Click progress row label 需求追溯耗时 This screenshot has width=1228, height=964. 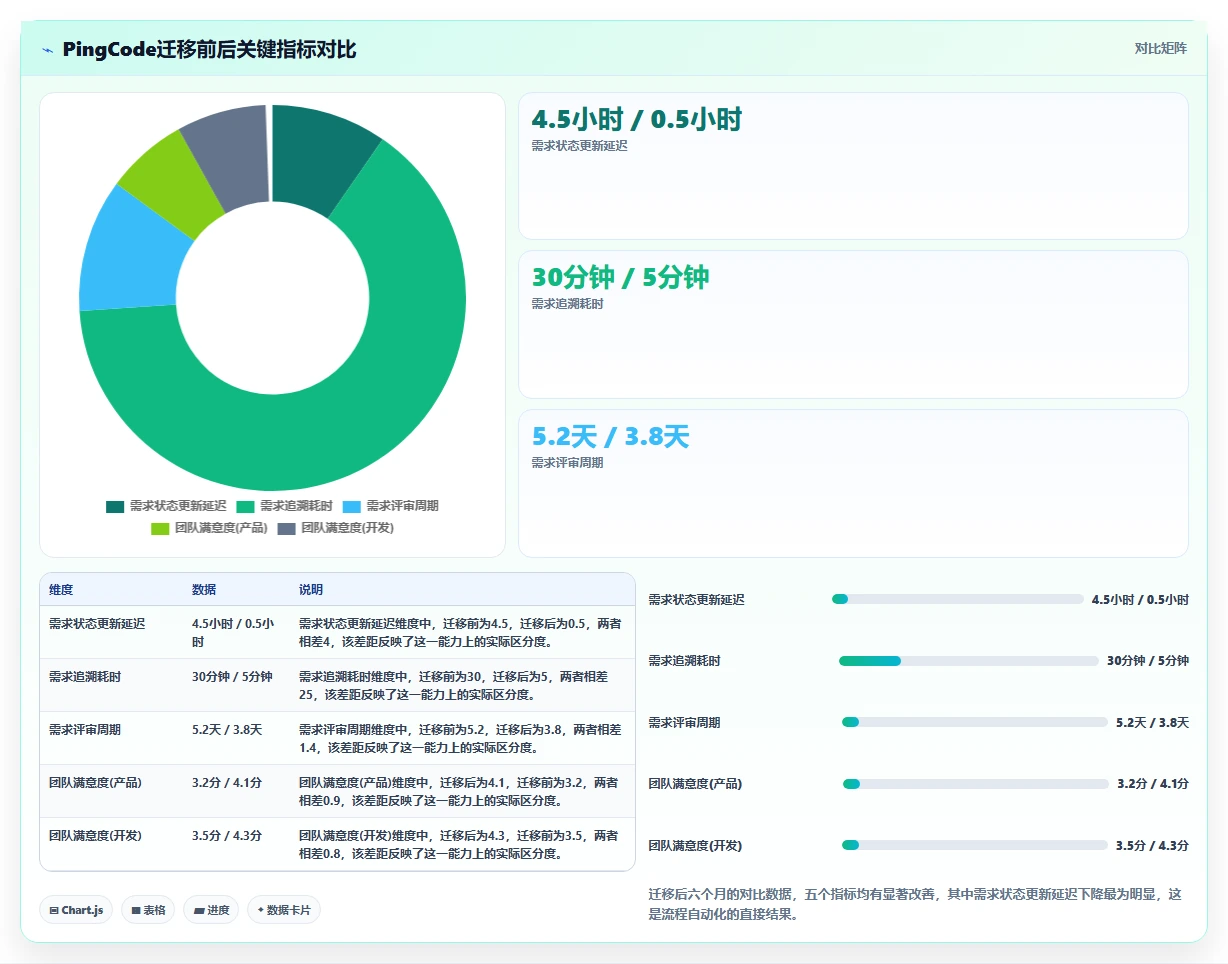click(x=684, y=661)
